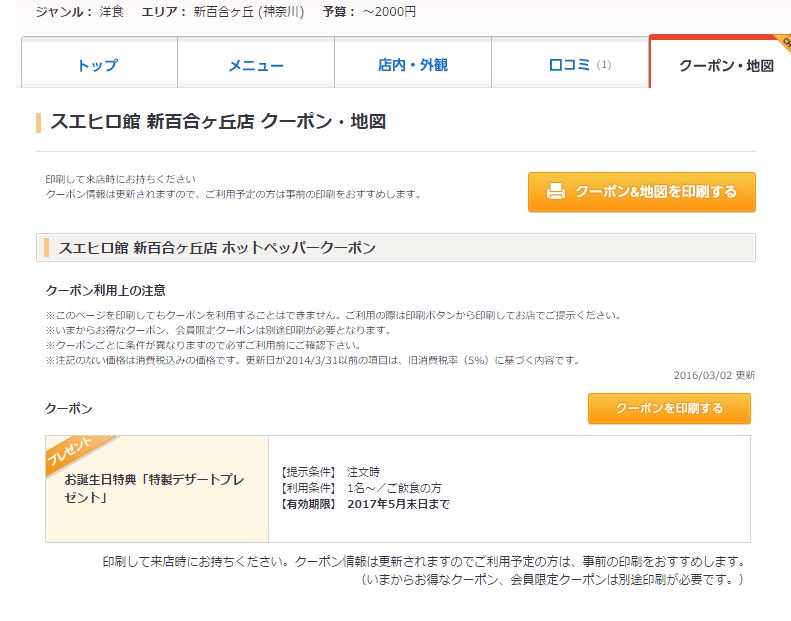Select coupon title お誕生日特典「特製デザートプレゼント」
The height and width of the screenshot is (621, 791).
154,488
